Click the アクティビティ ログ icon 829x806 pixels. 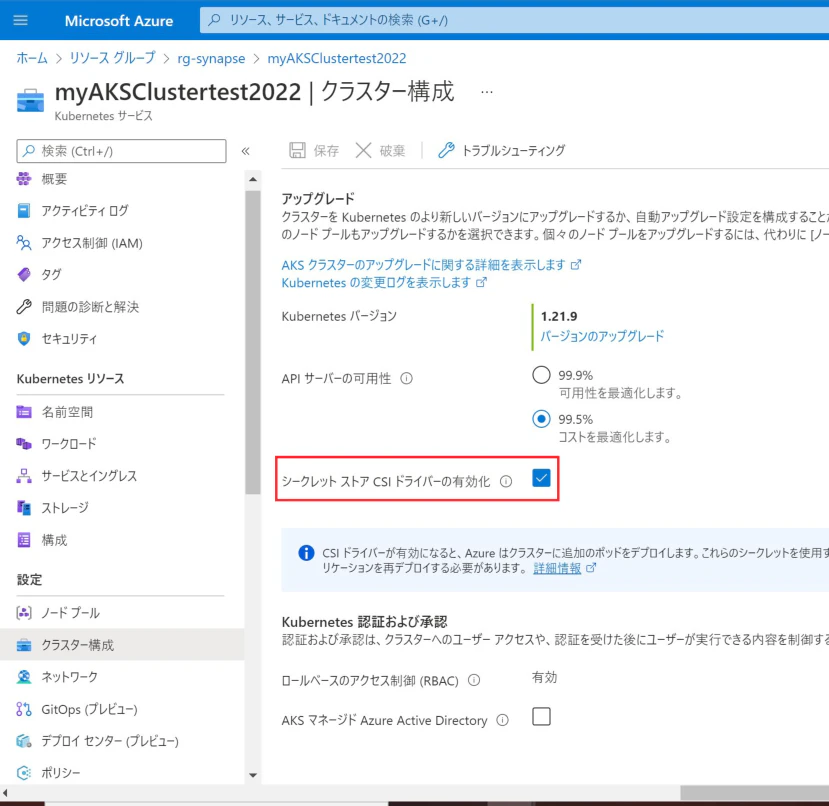coord(24,210)
